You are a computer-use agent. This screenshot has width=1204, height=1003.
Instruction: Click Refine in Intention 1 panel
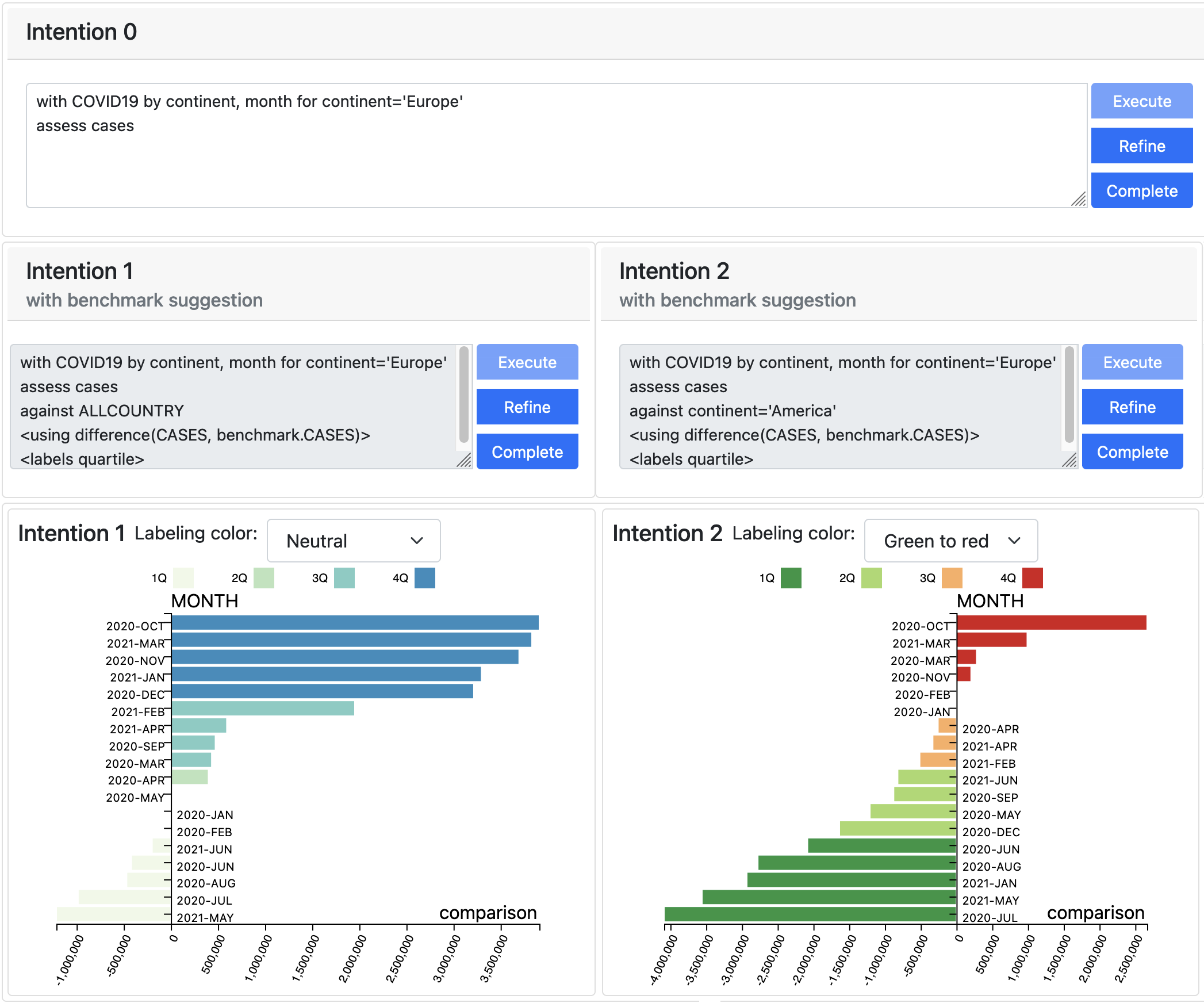(527, 407)
